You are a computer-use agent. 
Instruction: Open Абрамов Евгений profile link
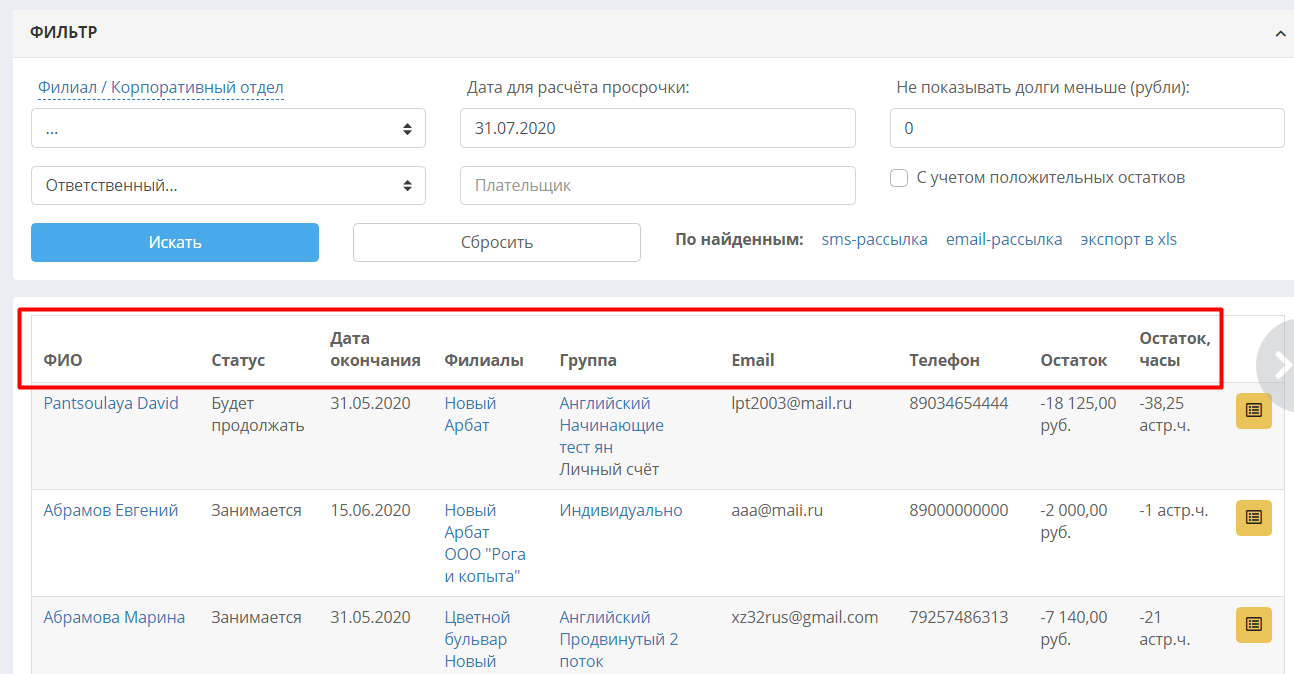pos(111,510)
